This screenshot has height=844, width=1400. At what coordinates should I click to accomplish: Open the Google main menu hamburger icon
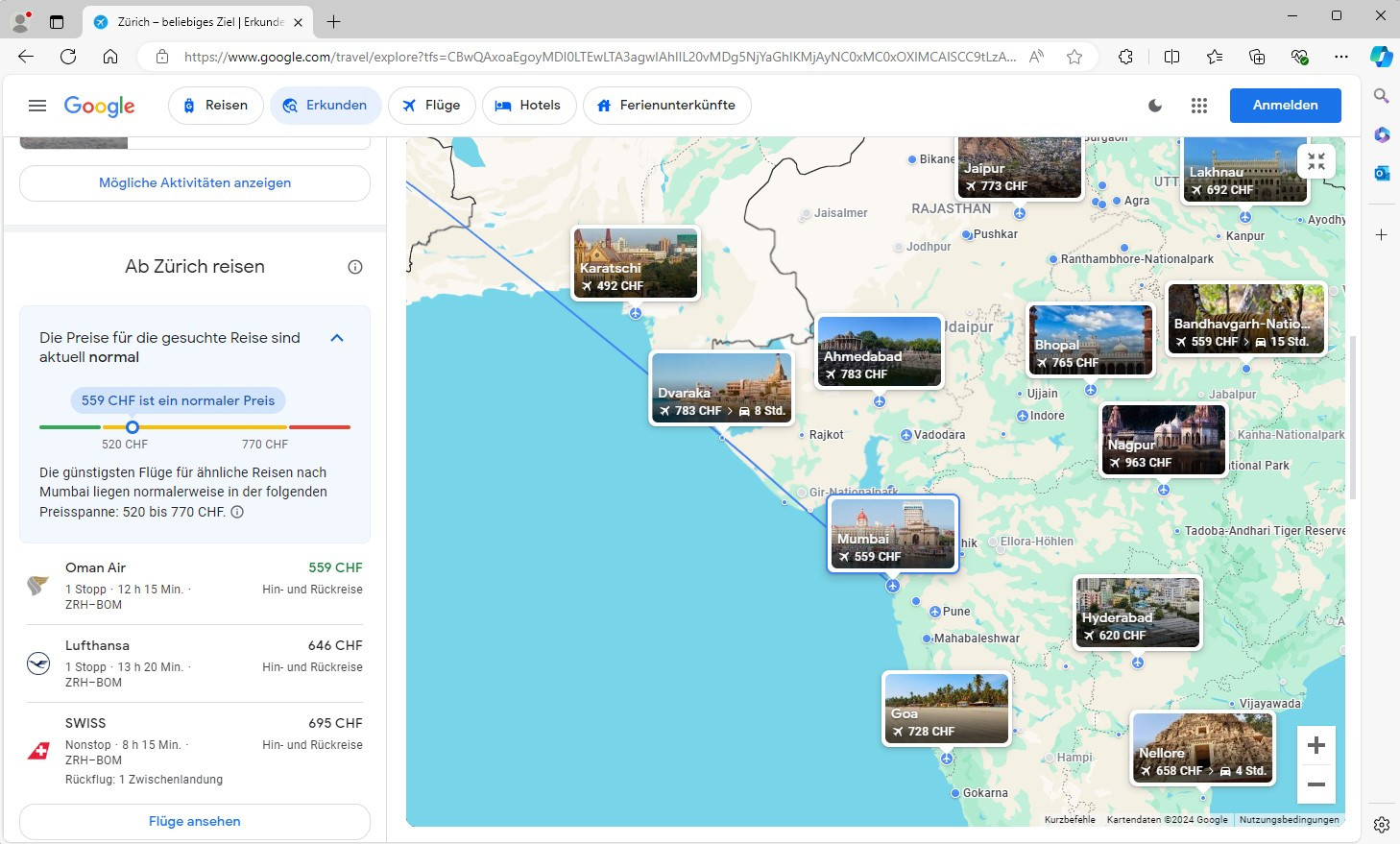point(37,106)
